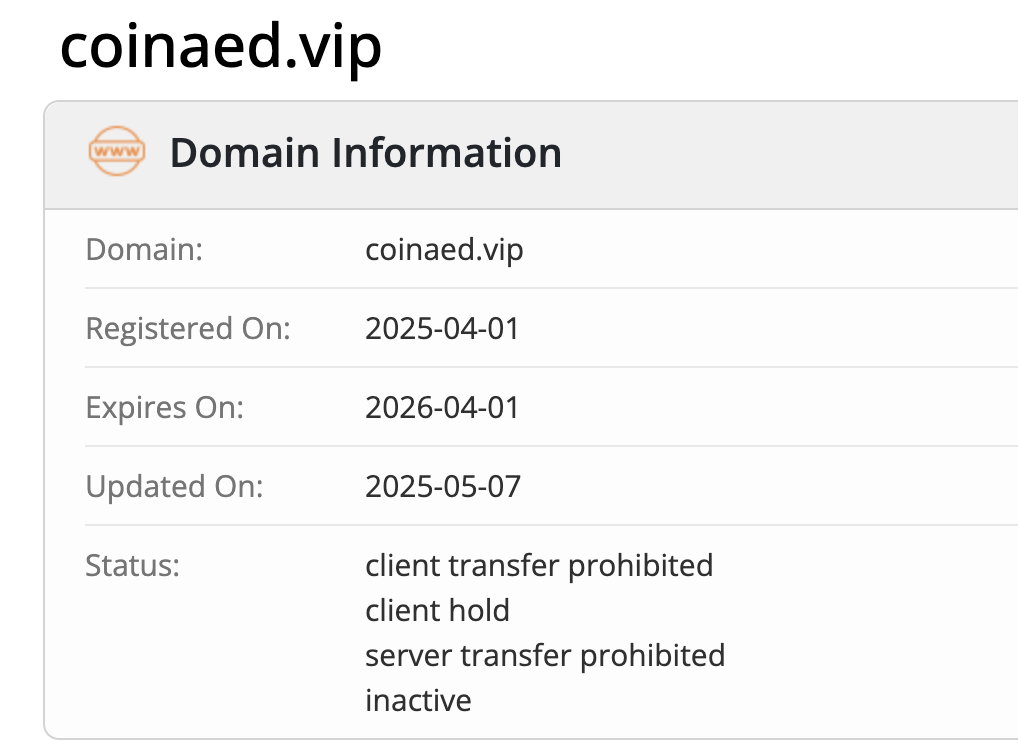Screen dimensions: 1018x748
Task: Select the 2025-05-07 updated date
Action: (443, 486)
